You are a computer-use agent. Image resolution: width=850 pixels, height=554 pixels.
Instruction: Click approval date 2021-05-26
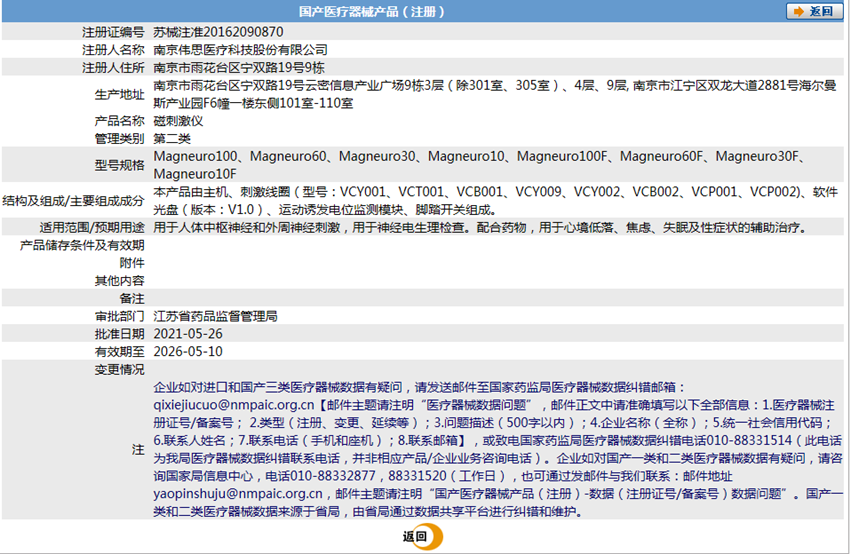point(188,334)
